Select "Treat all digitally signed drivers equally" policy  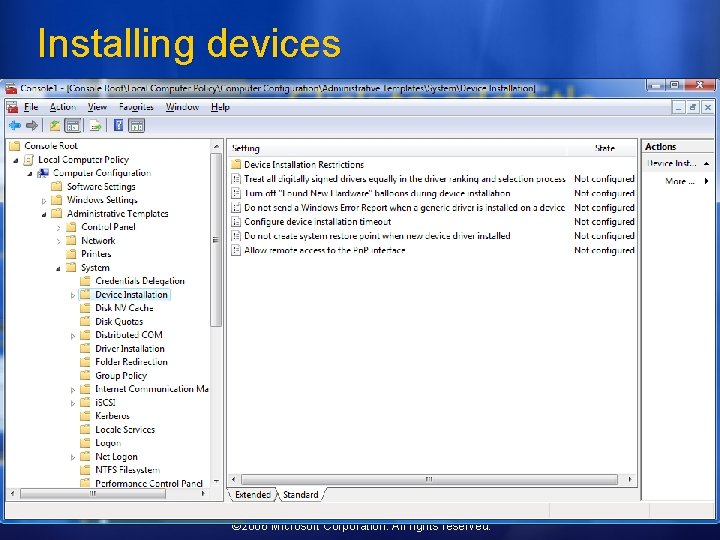coord(405,179)
